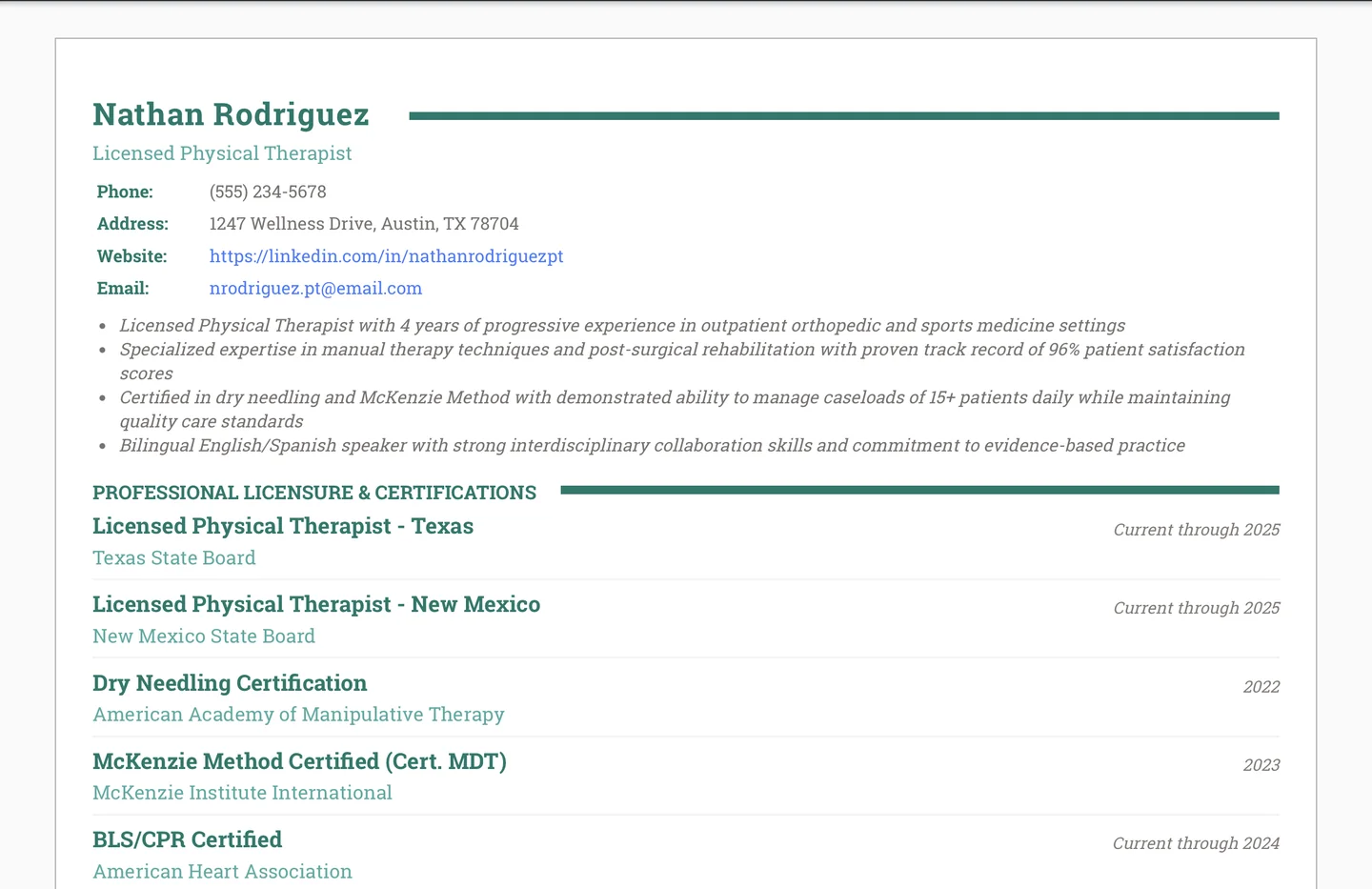Click the Licensed Physical Therapist - Texas entry
This screenshot has width=1372, height=889.
click(283, 525)
